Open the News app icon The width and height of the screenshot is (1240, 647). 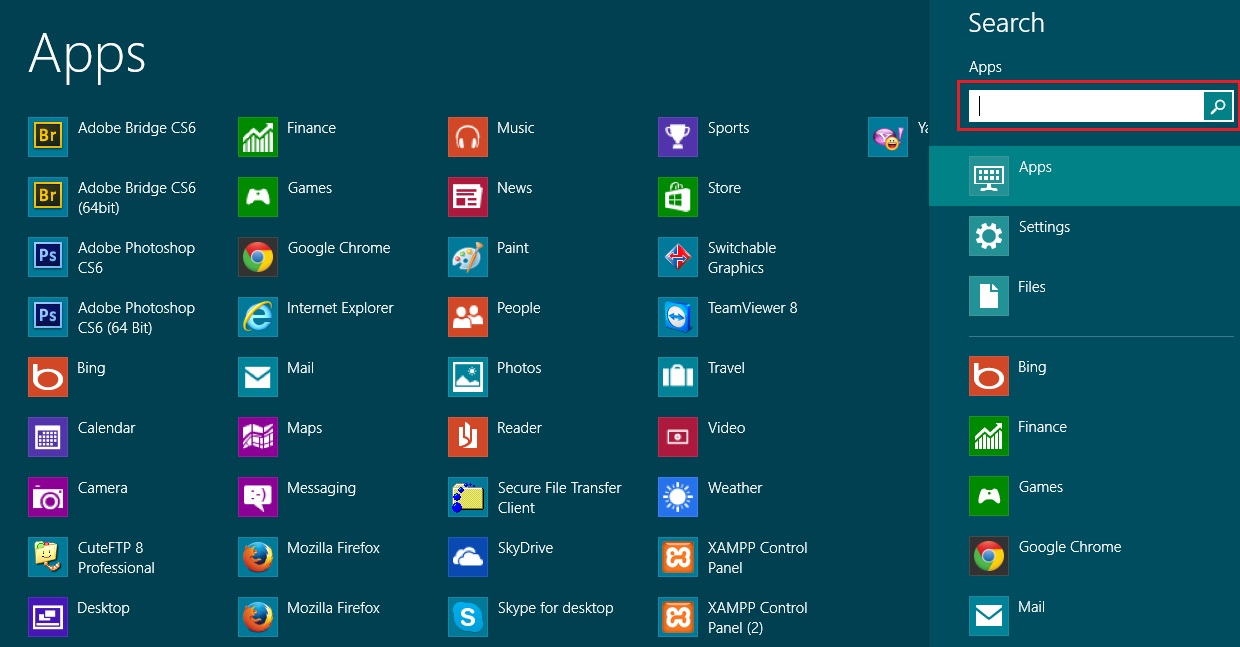point(468,197)
